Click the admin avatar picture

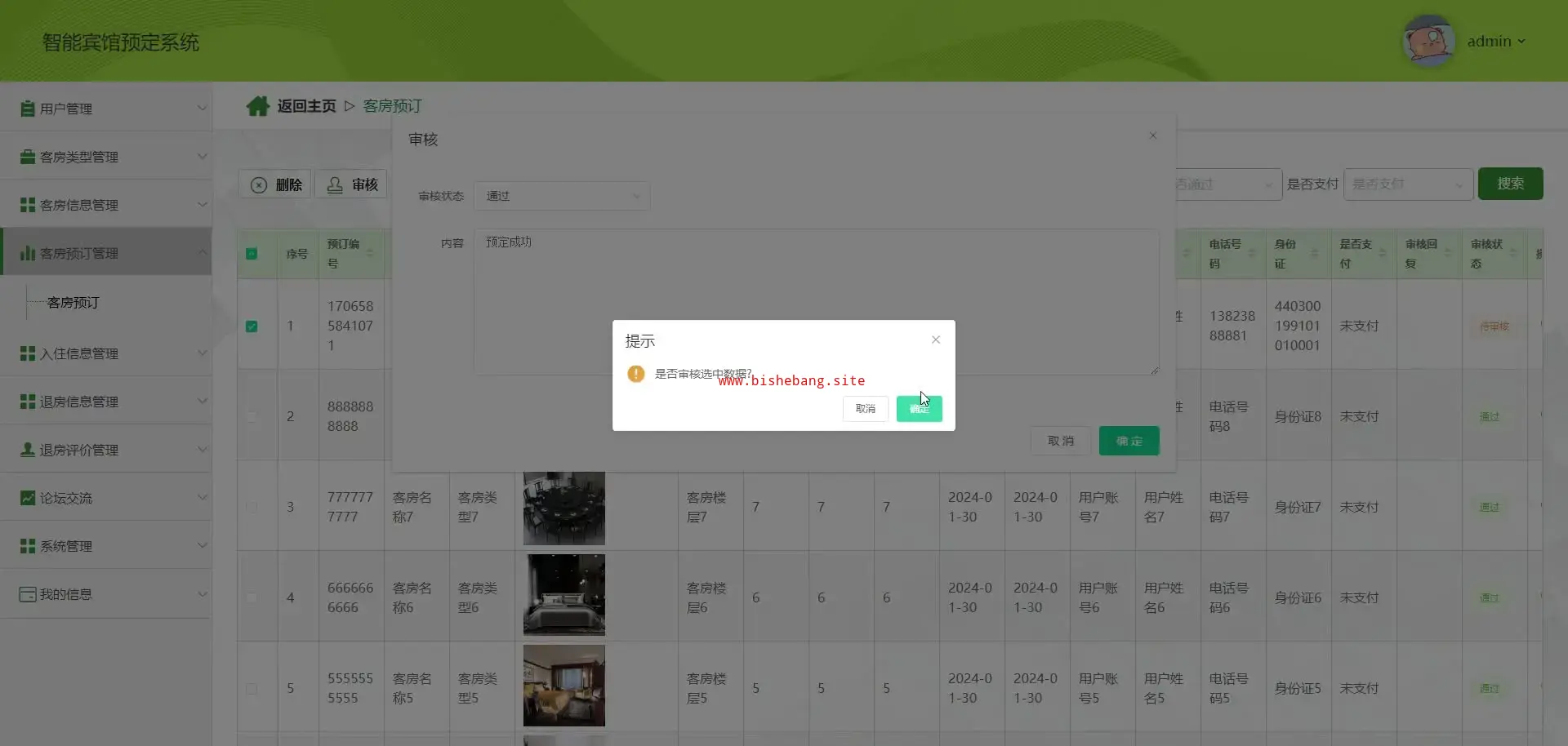[x=1428, y=41]
